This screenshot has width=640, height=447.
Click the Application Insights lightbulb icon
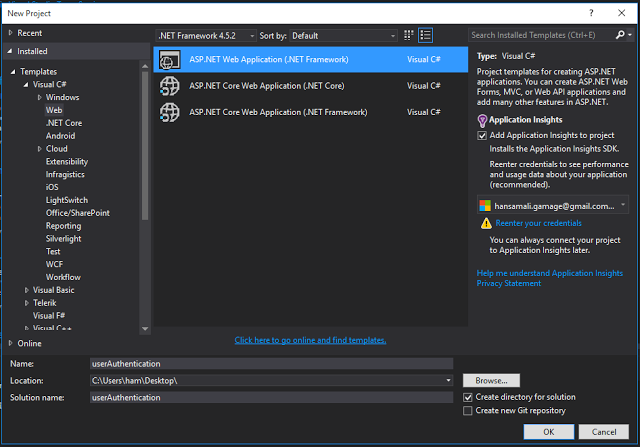tap(482, 120)
